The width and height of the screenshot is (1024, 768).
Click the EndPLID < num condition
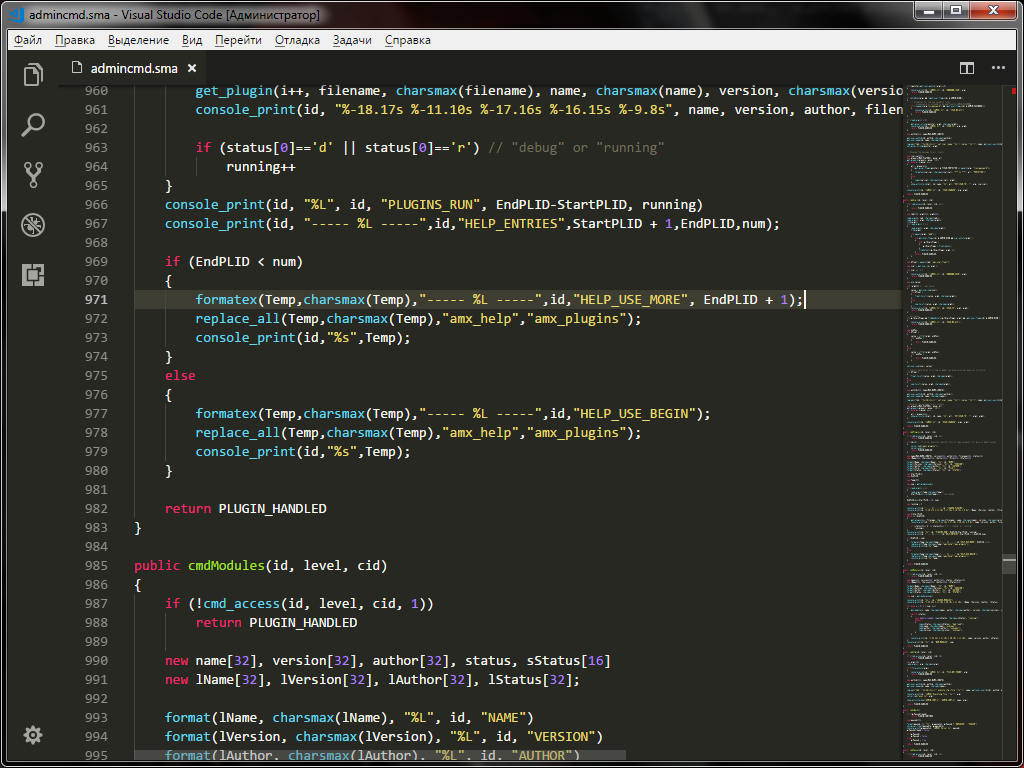[x=246, y=262]
